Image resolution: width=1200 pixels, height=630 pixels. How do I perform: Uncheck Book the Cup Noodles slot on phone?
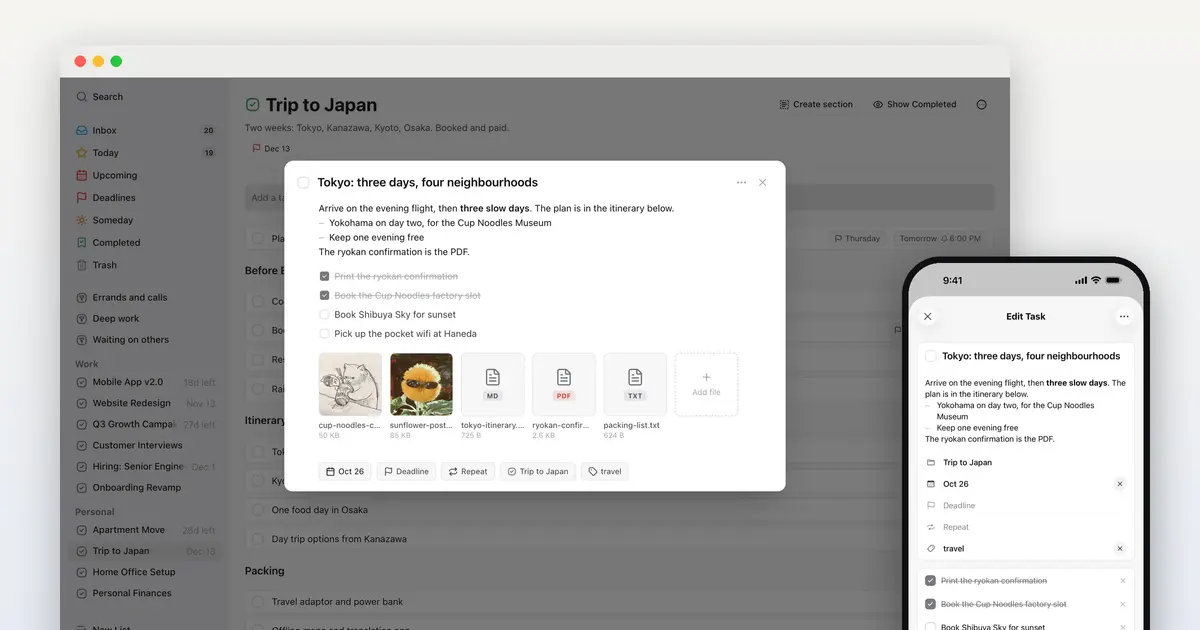tap(931, 604)
